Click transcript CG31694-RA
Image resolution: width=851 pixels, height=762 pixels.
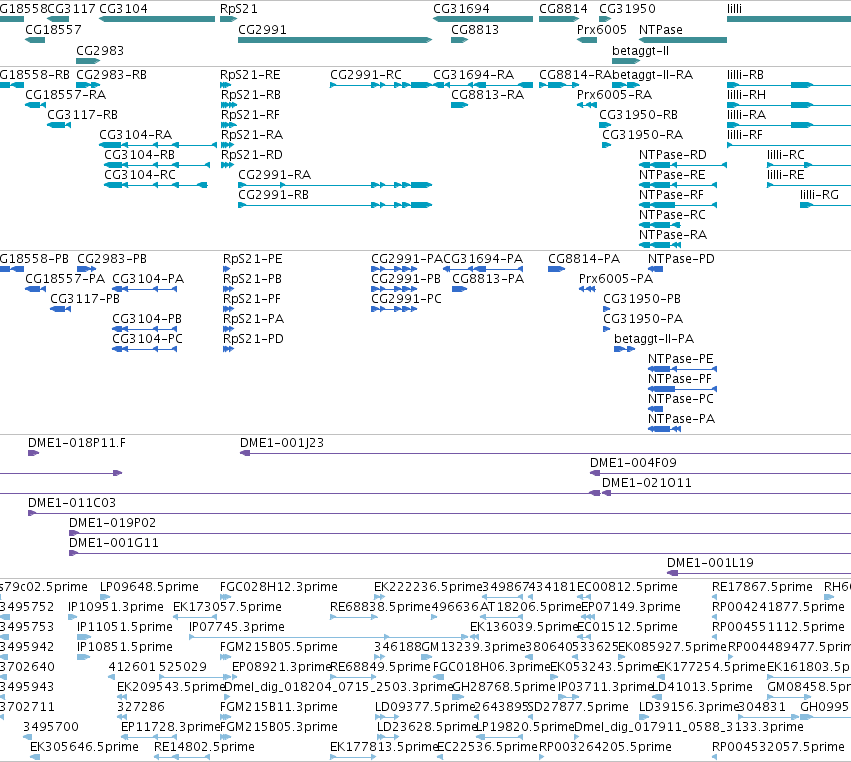point(473,74)
